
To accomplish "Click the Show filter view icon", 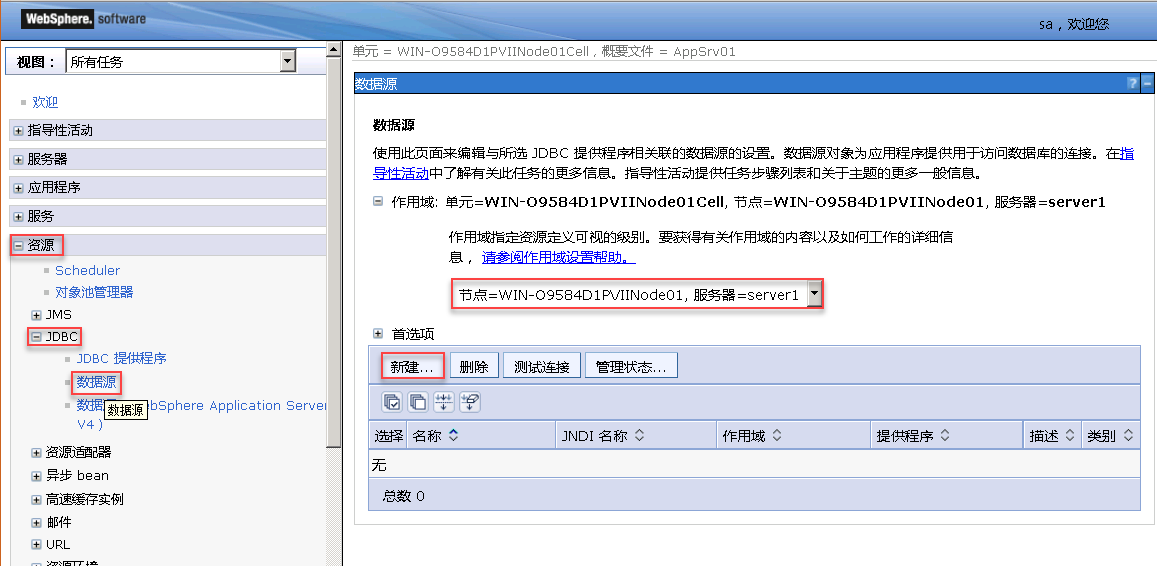I will coord(443,402).
